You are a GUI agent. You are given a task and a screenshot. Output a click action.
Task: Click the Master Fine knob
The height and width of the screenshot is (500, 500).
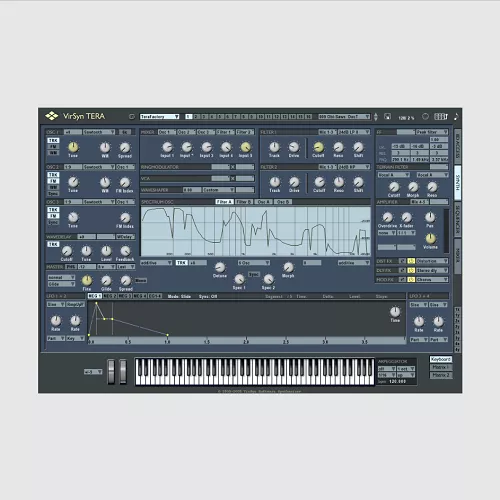point(87,280)
